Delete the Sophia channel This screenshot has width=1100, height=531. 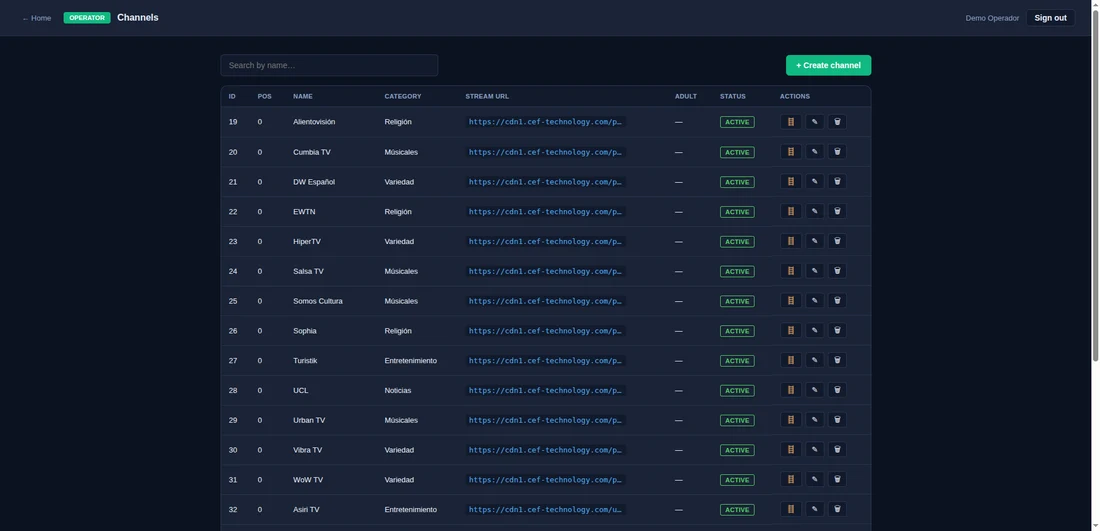837,330
